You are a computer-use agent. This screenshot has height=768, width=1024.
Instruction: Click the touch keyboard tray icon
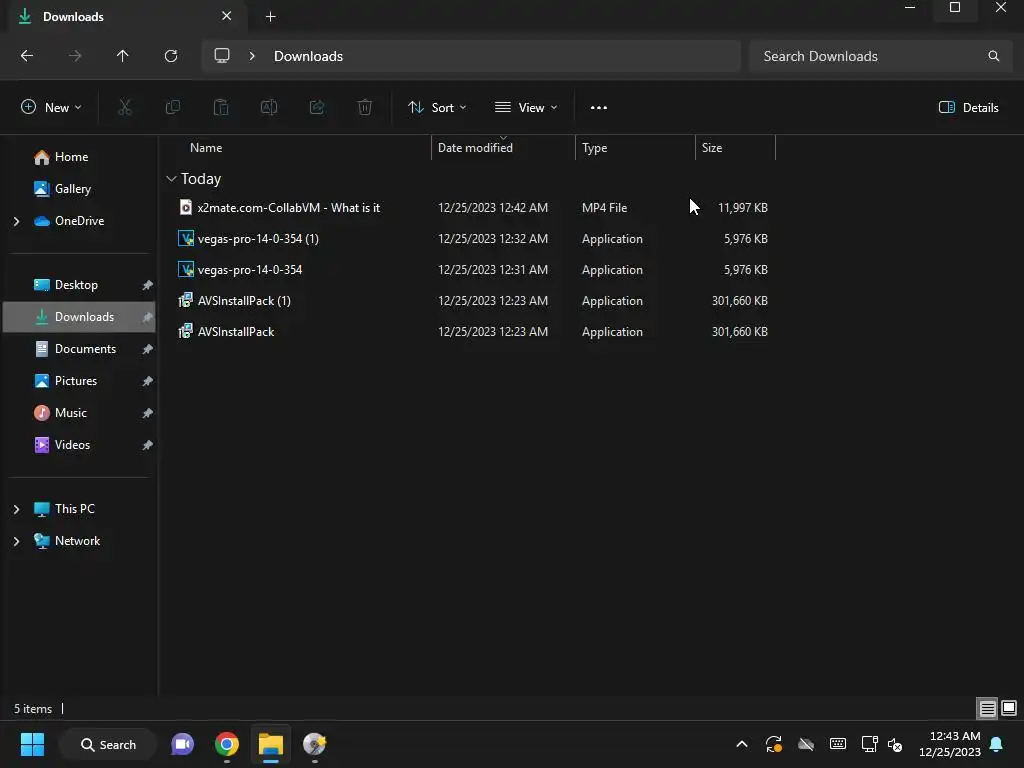[838, 744]
